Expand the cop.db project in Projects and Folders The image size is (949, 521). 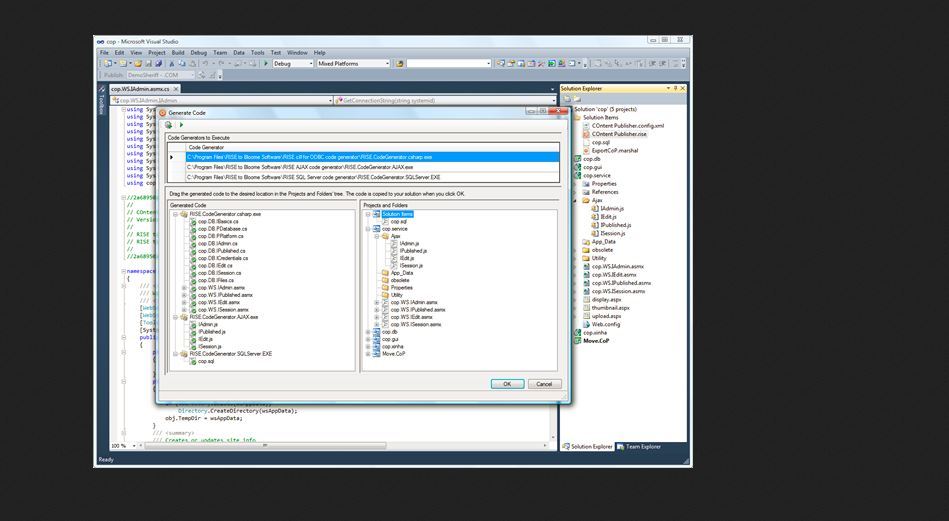pyautogui.click(x=367, y=331)
